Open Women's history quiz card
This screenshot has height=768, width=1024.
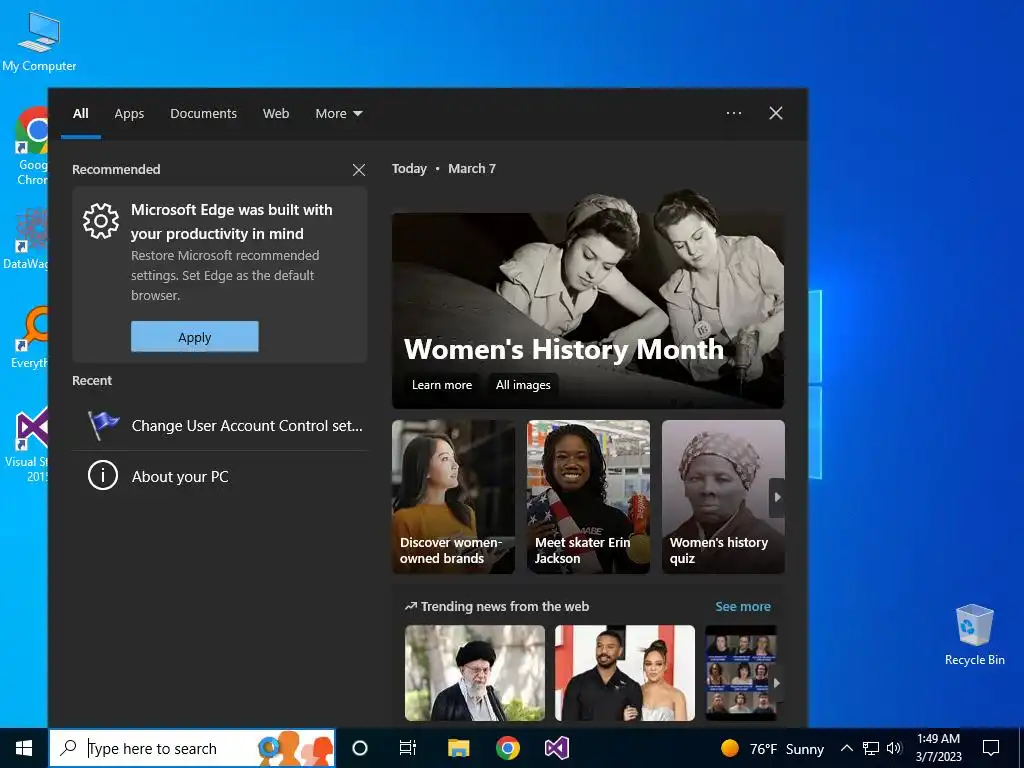tap(723, 497)
